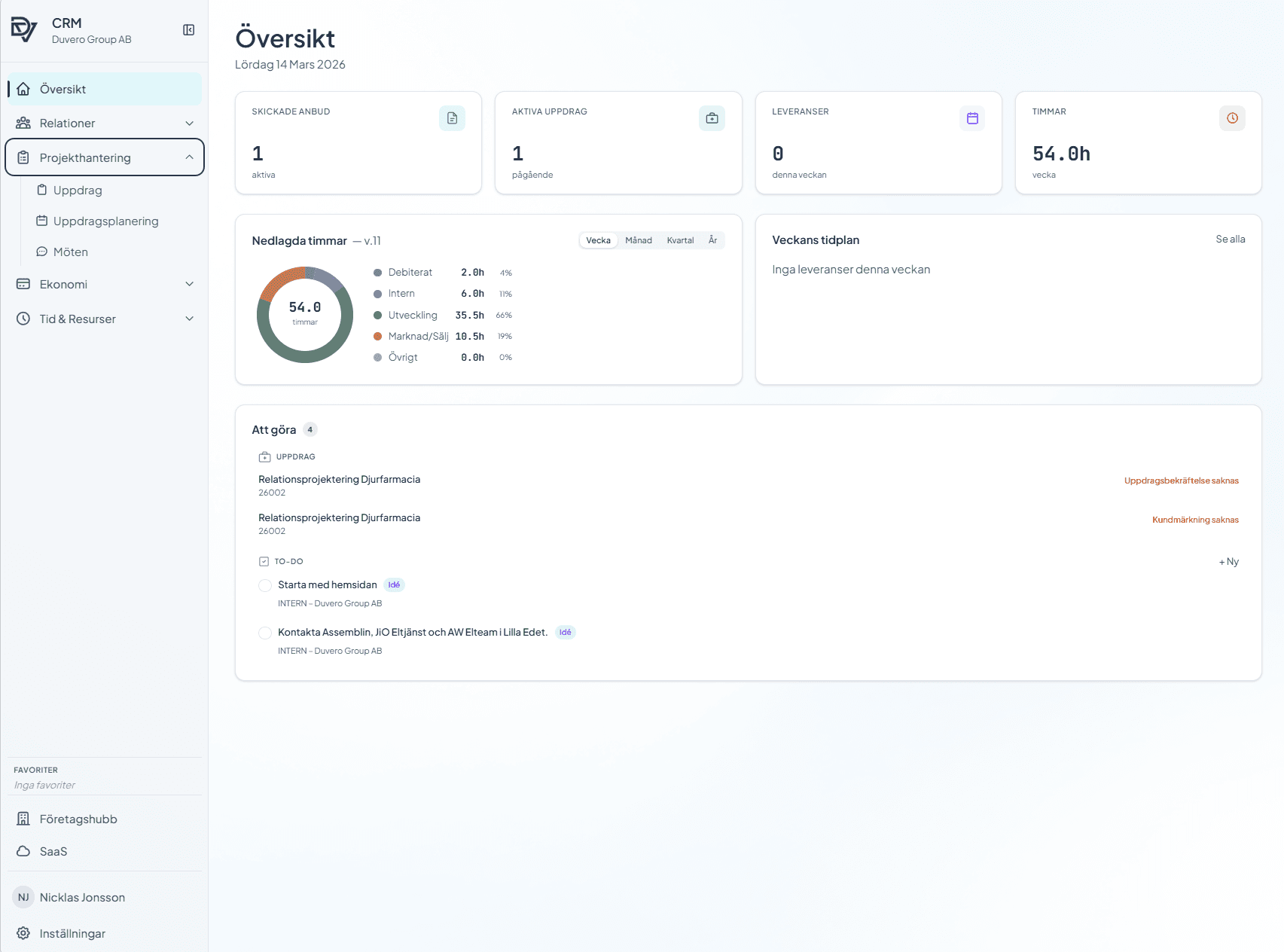Click the document icon on Skickade anbud card
Screen dimensions: 1284x952
(451, 118)
